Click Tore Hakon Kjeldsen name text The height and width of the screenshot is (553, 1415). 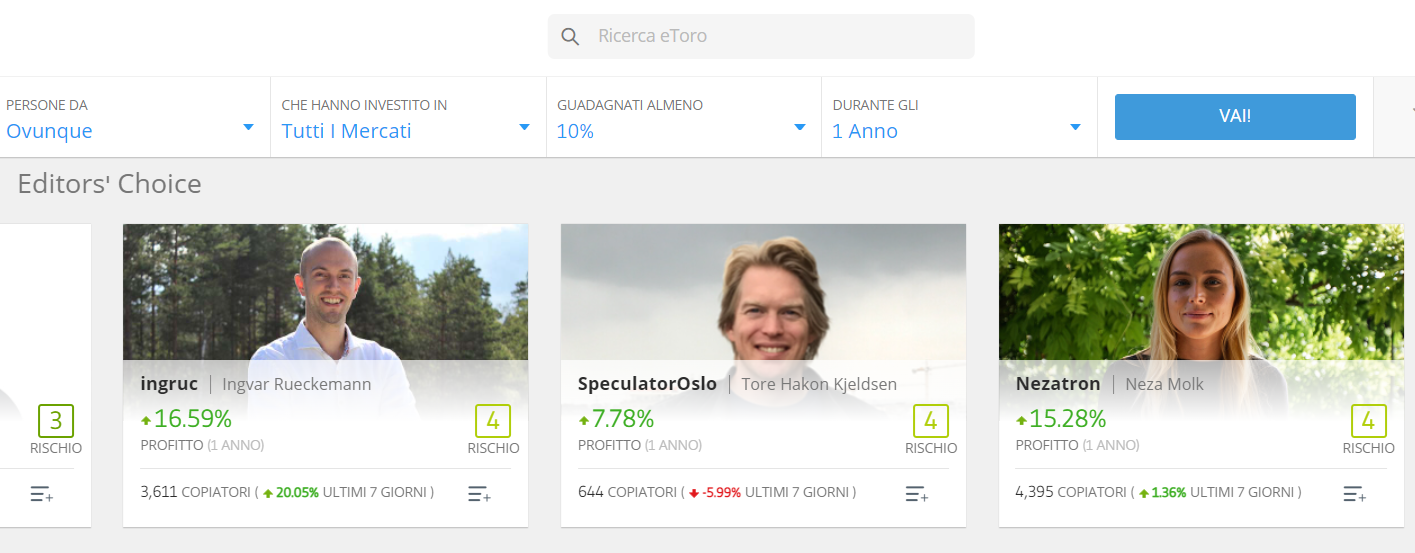tap(819, 385)
